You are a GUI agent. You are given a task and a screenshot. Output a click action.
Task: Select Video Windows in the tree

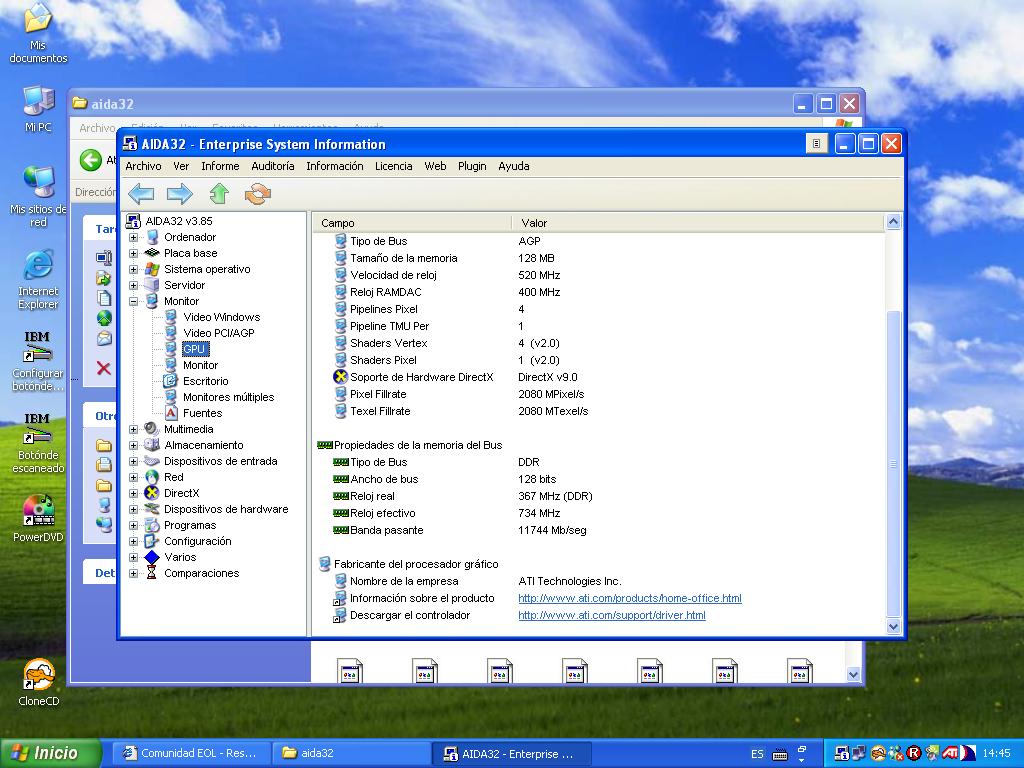click(x=221, y=317)
